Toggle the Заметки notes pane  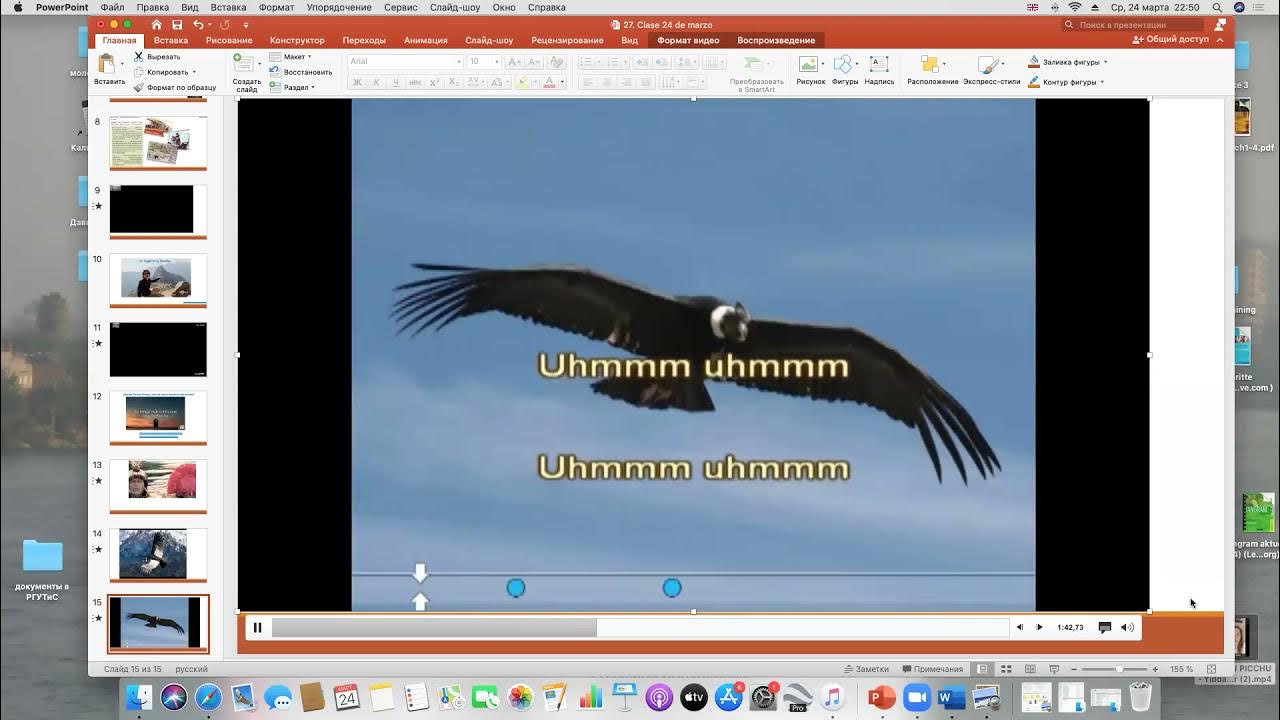point(866,669)
